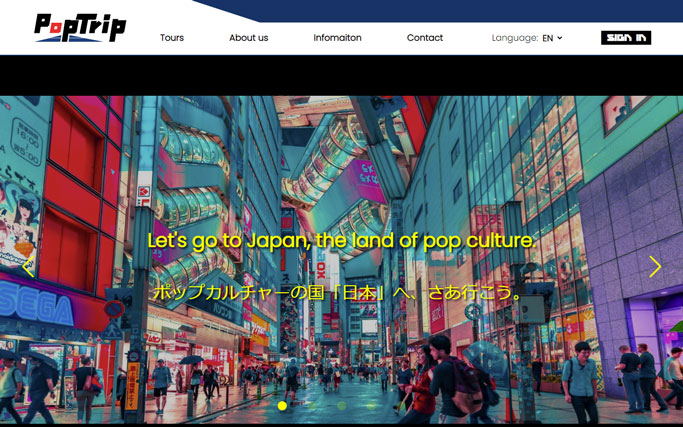Viewport: 683px width, 427px height.
Task: Expand the Language EN dropdown
Action: pyautogui.click(x=551, y=38)
